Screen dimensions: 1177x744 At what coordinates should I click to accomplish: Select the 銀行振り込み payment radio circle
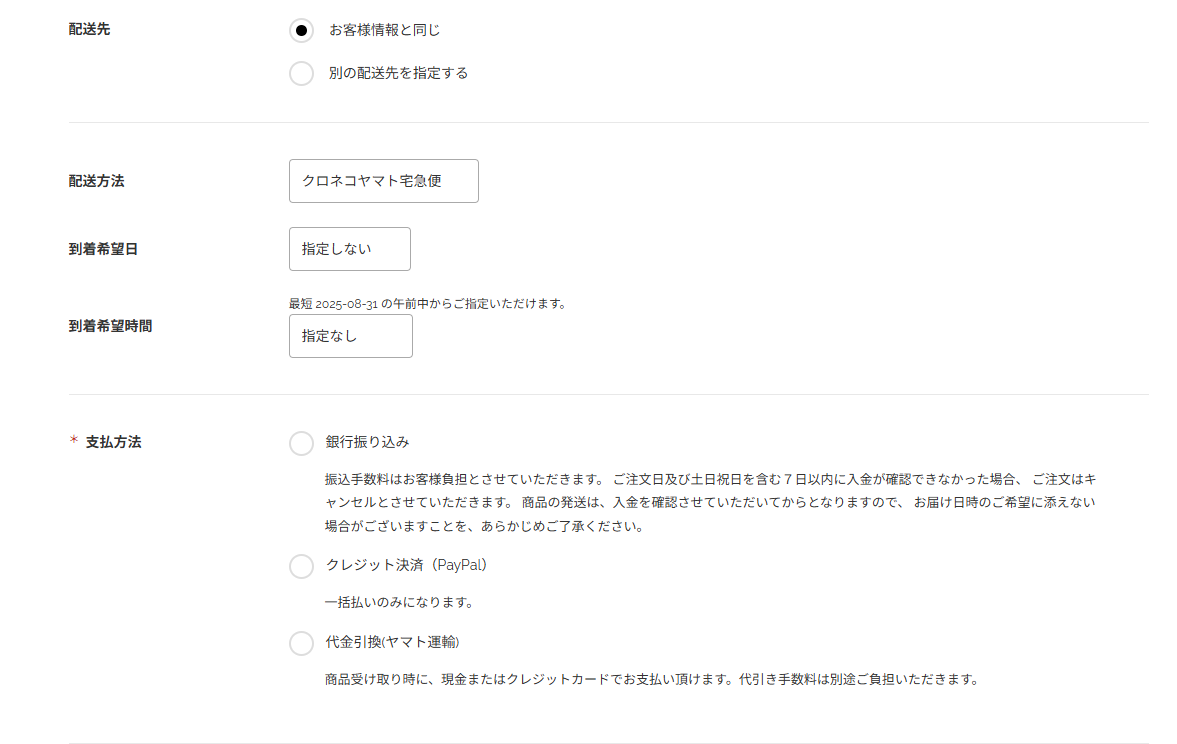coord(301,443)
